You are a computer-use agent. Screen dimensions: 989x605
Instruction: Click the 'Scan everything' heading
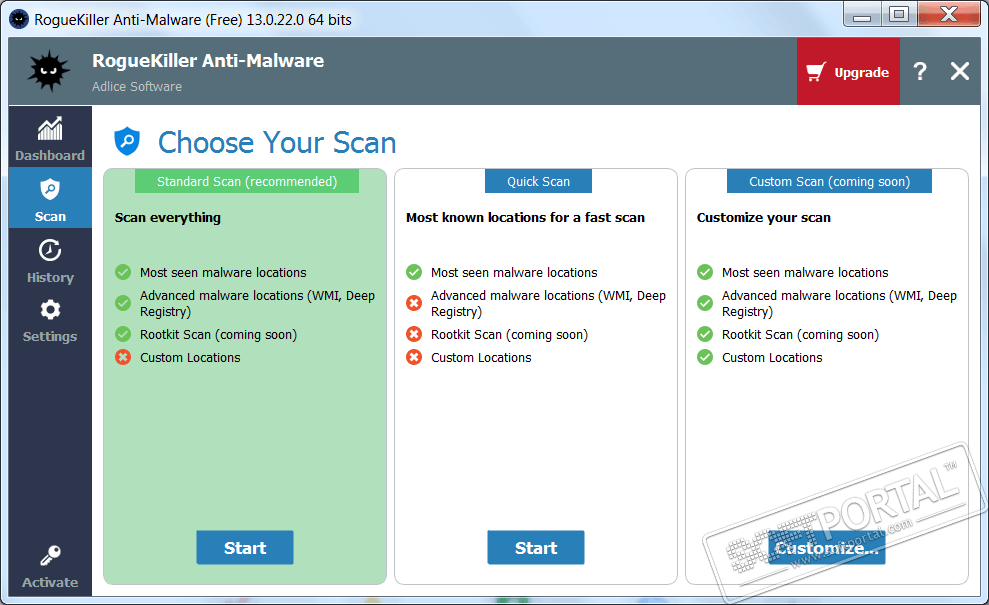[168, 218]
